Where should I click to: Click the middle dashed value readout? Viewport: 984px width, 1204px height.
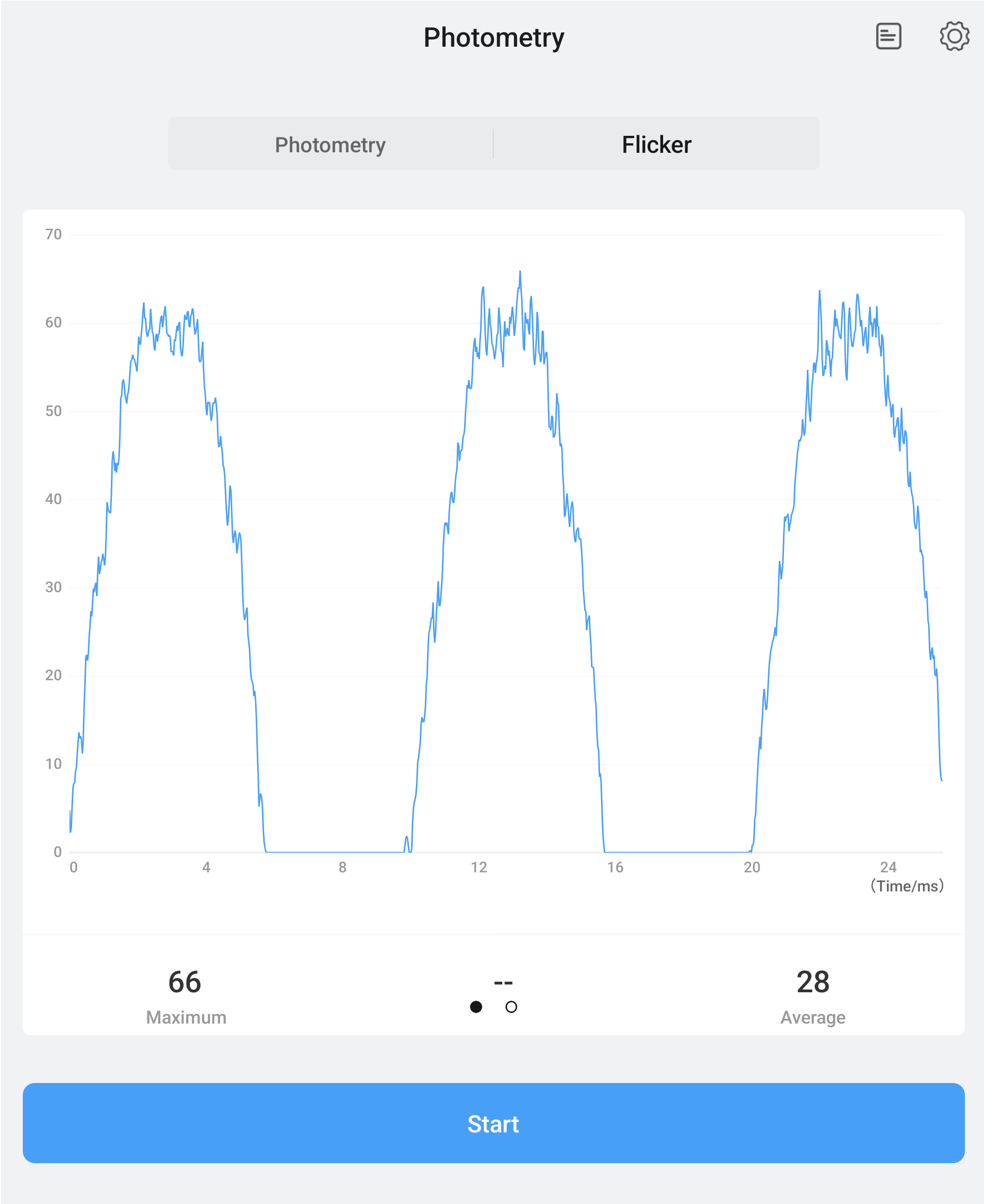tap(503, 982)
